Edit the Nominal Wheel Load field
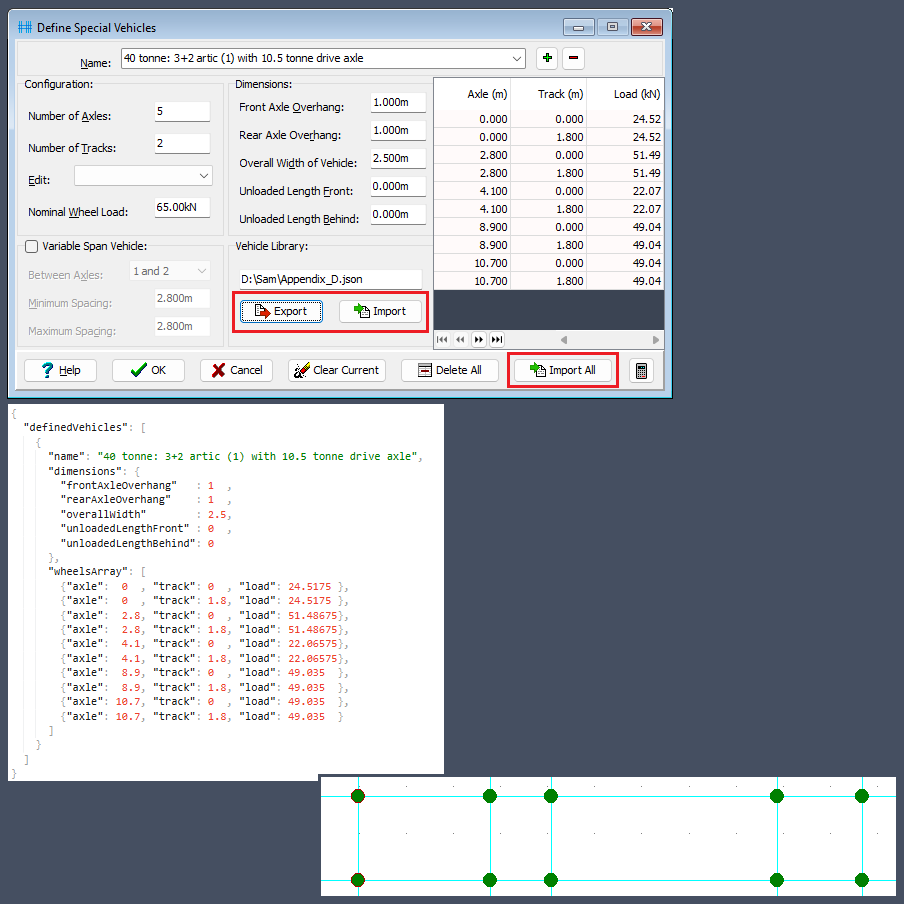 tap(182, 208)
